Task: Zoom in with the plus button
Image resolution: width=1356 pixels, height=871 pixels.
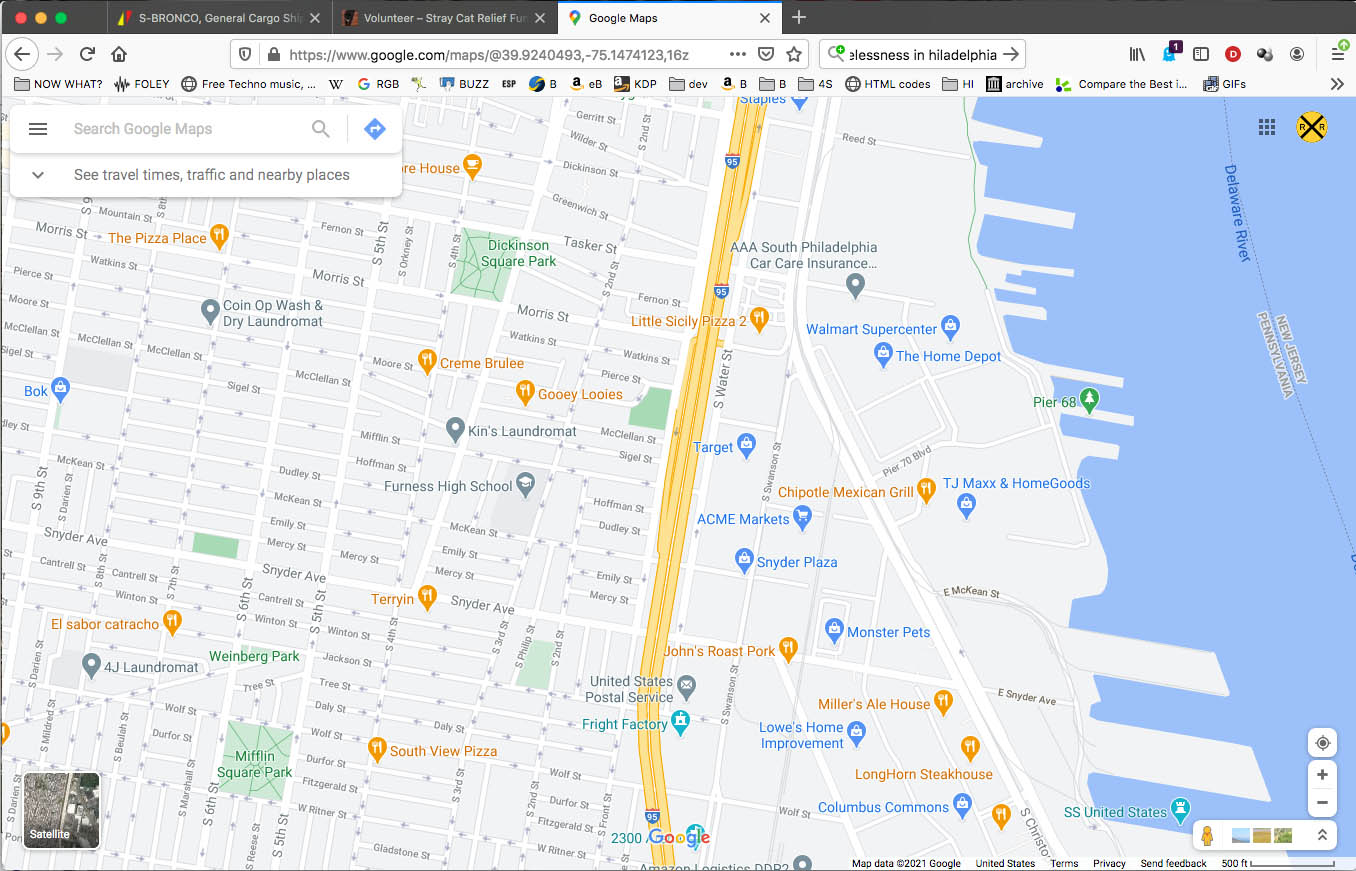Action: pos(1322,775)
